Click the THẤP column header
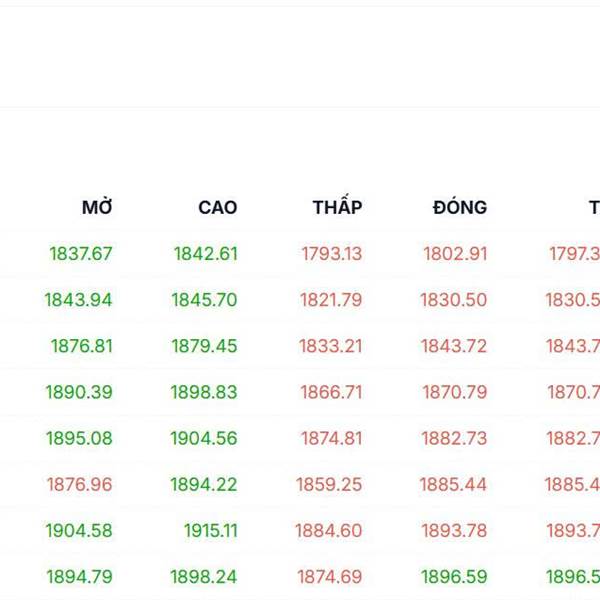600x600 pixels. 337,208
